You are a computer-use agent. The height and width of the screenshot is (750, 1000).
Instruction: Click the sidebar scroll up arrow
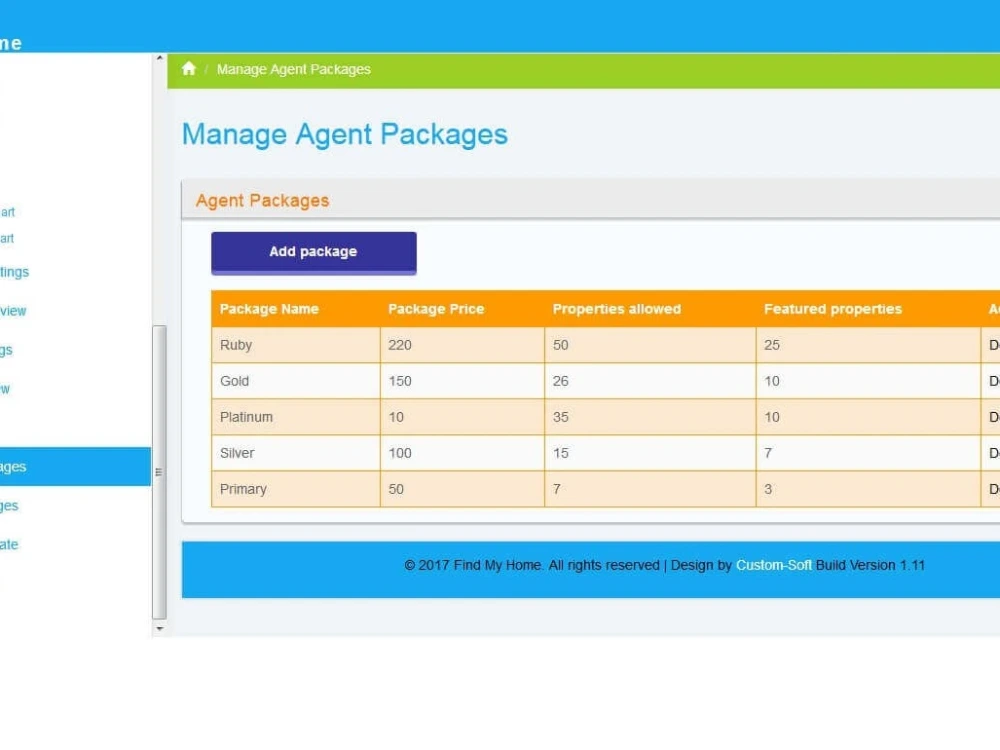pyautogui.click(x=159, y=58)
